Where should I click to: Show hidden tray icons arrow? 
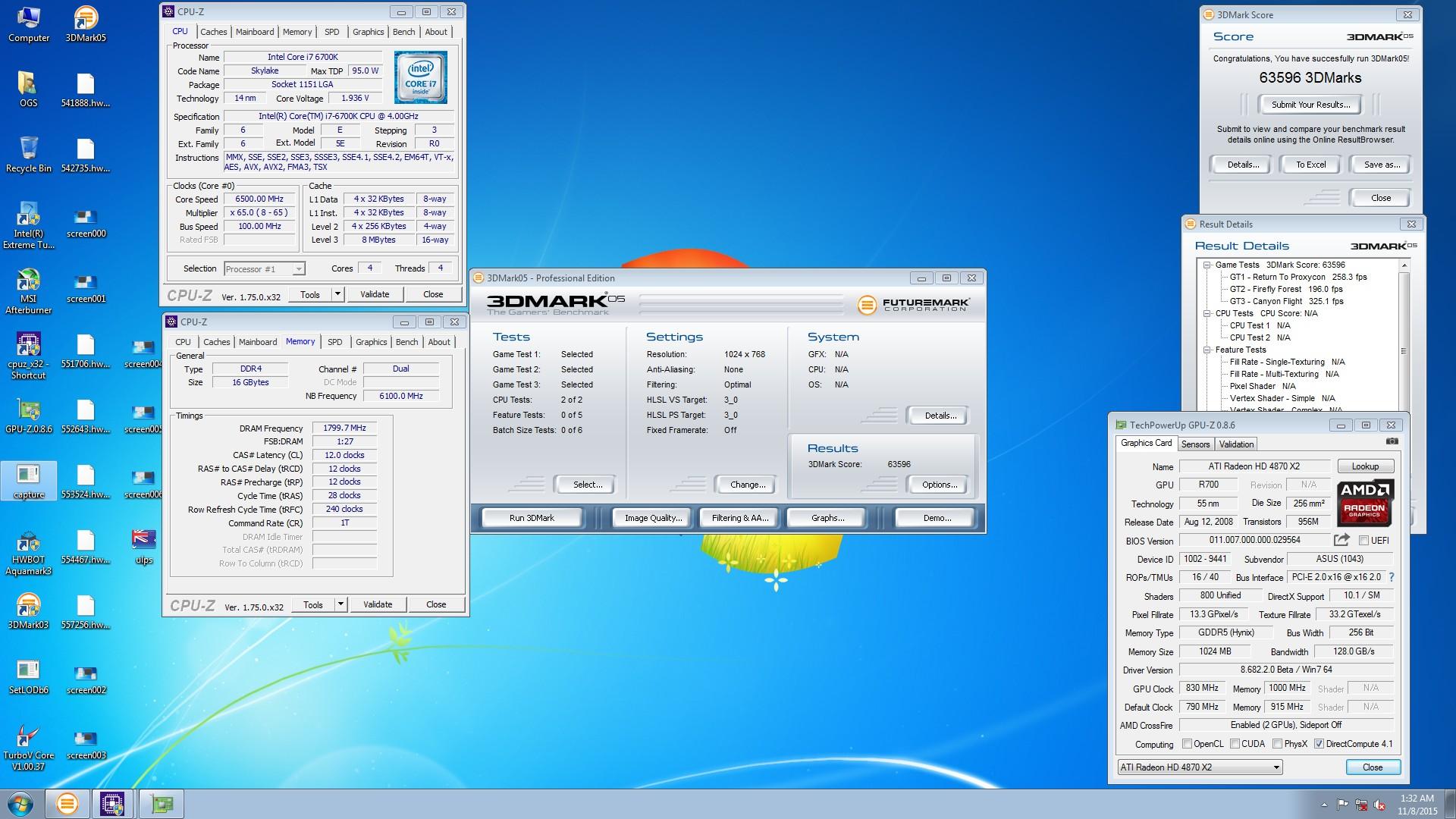(1324, 805)
